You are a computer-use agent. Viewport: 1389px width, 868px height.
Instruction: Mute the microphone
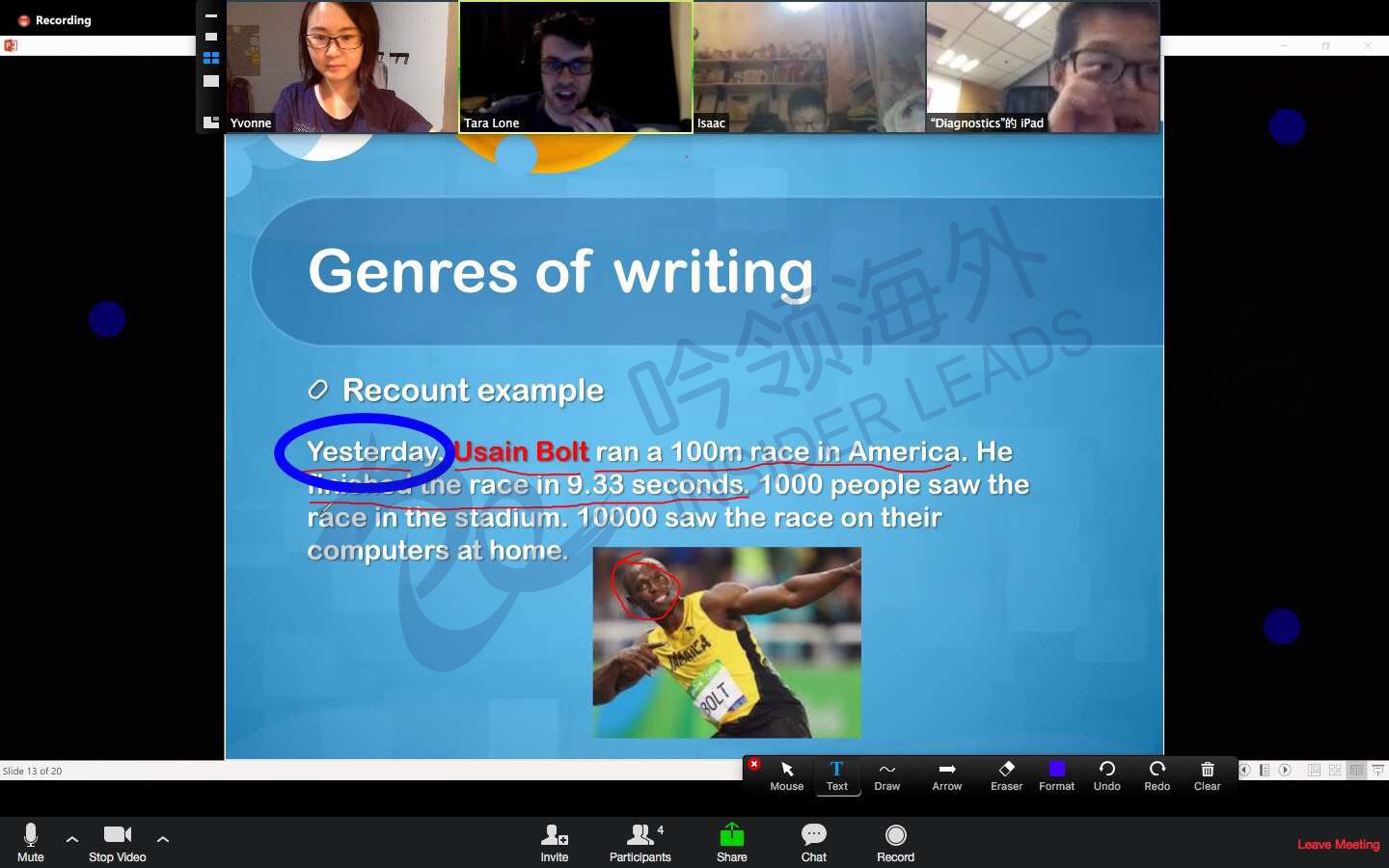(x=30, y=841)
